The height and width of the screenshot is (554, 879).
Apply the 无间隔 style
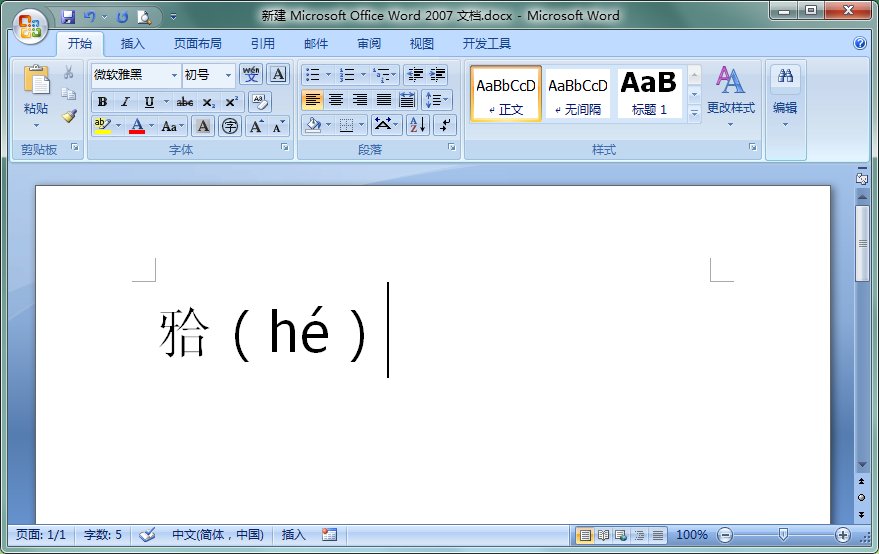[x=577, y=94]
